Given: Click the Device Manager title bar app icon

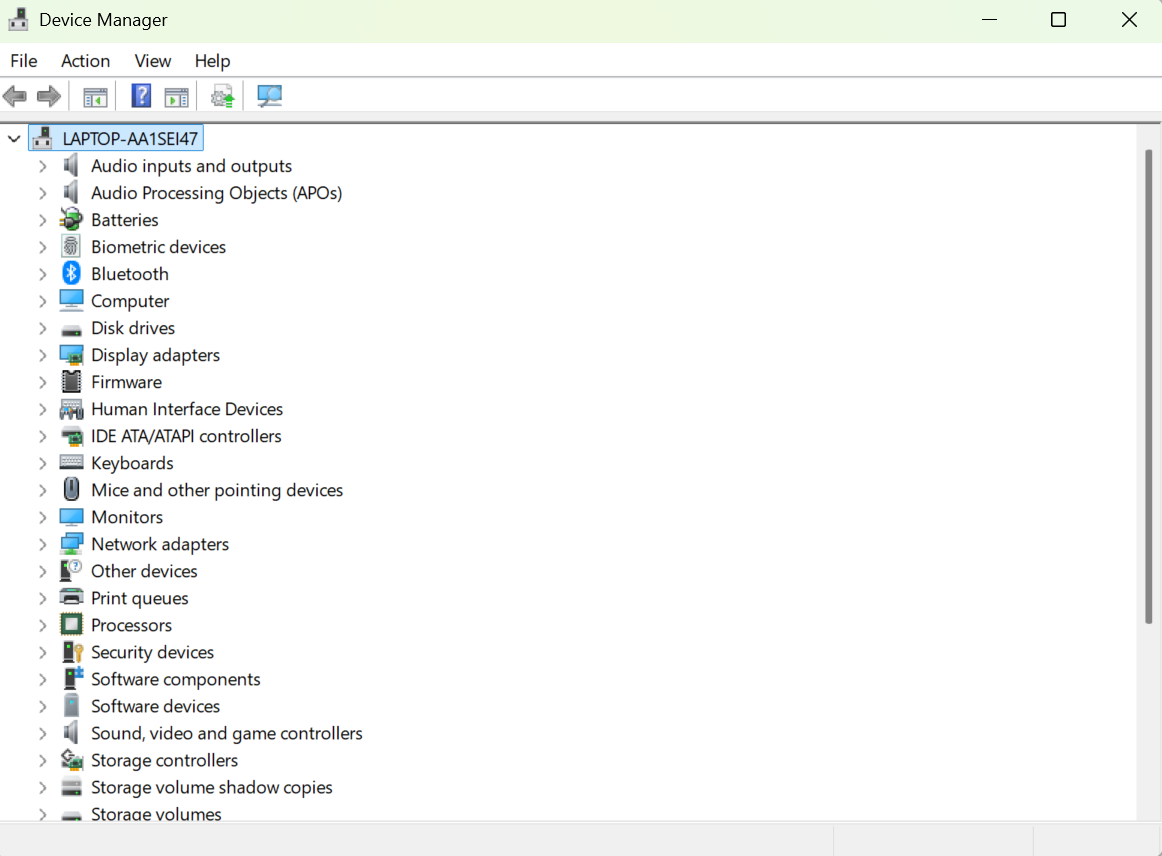Looking at the screenshot, I should tap(18, 19).
